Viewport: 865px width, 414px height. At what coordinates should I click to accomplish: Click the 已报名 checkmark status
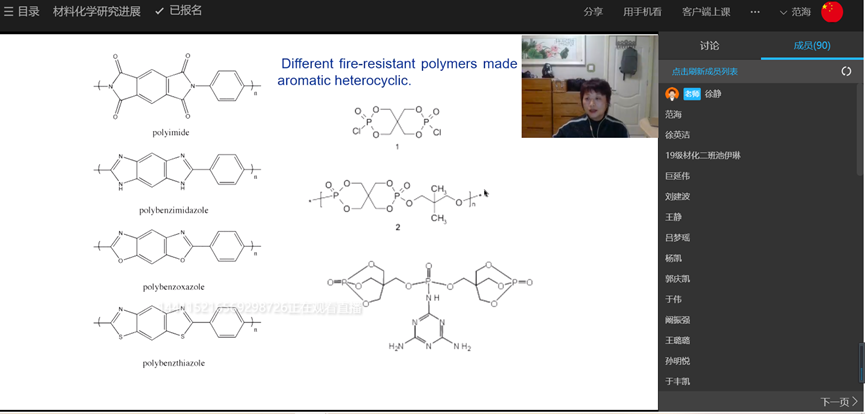point(179,11)
